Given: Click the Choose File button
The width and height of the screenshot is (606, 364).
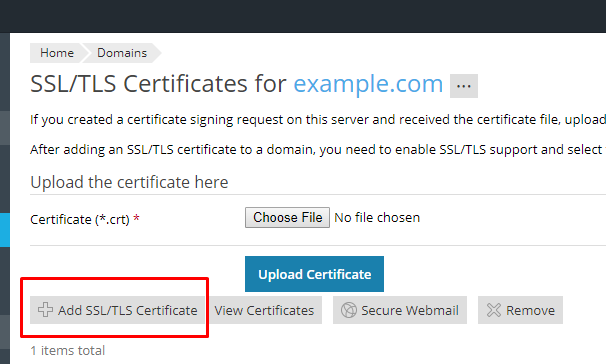Looking at the screenshot, I should pyautogui.click(x=287, y=218).
